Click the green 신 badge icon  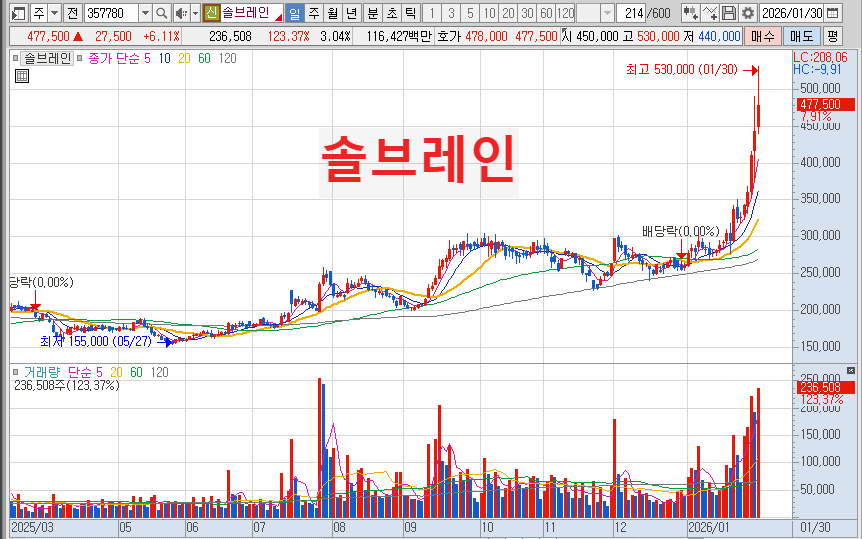point(212,13)
